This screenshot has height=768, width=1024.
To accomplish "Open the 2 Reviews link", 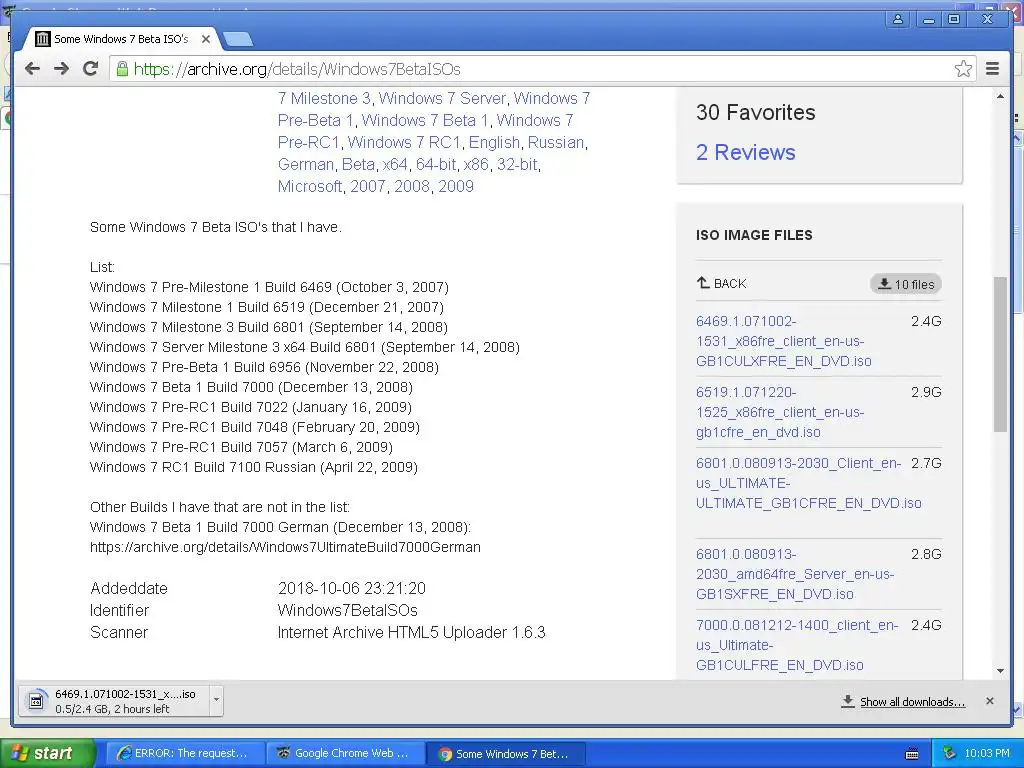I will (745, 152).
